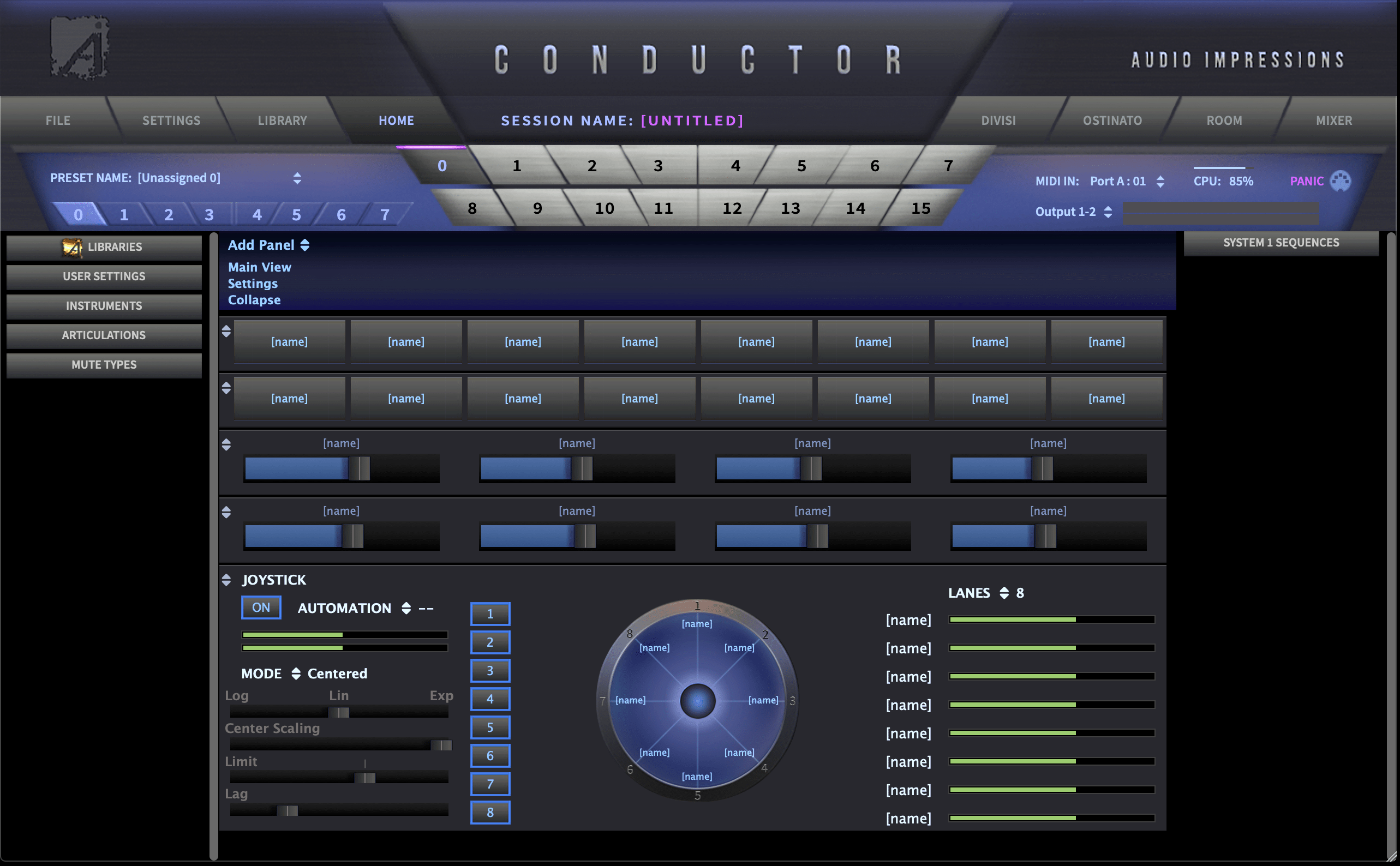Image resolution: width=1400 pixels, height=866 pixels.
Task: Open the MODE Centered selector
Action: pos(296,673)
